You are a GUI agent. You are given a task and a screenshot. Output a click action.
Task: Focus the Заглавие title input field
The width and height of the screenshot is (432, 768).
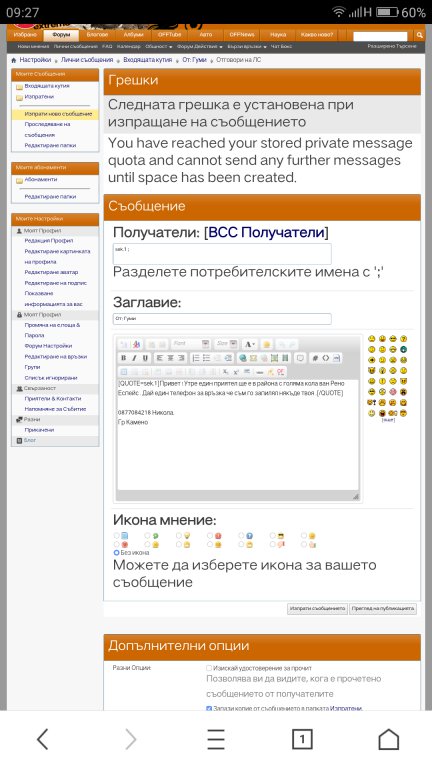(x=222, y=318)
